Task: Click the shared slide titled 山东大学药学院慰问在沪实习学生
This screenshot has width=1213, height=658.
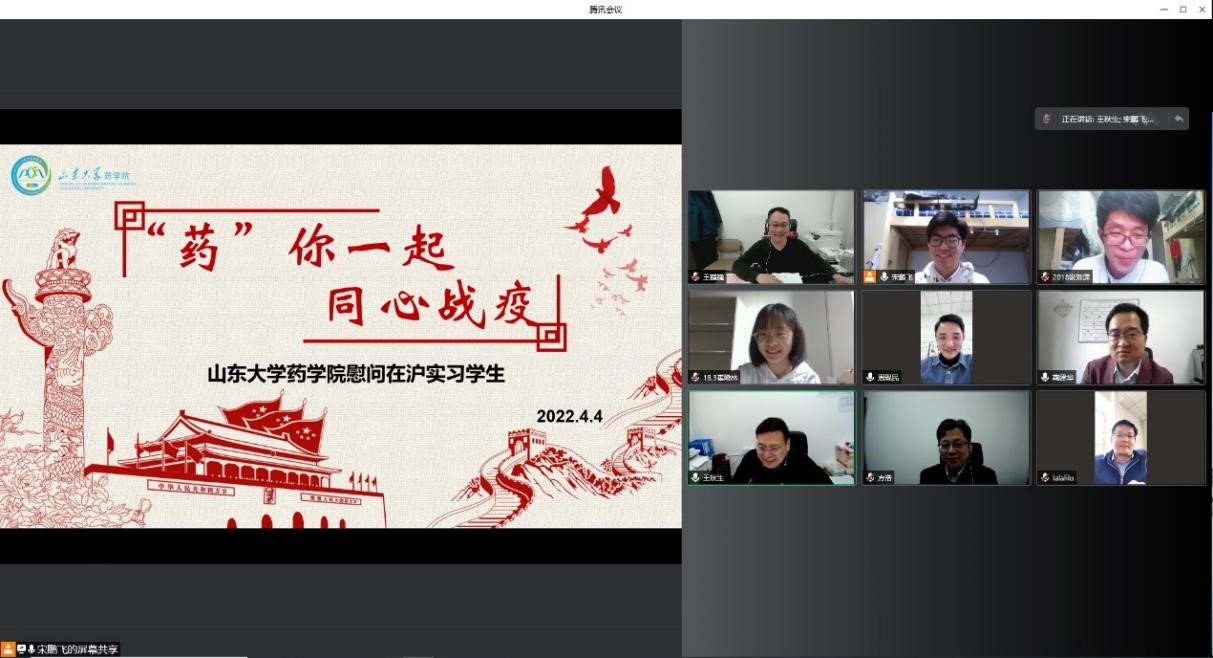Action: tap(340, 335)
